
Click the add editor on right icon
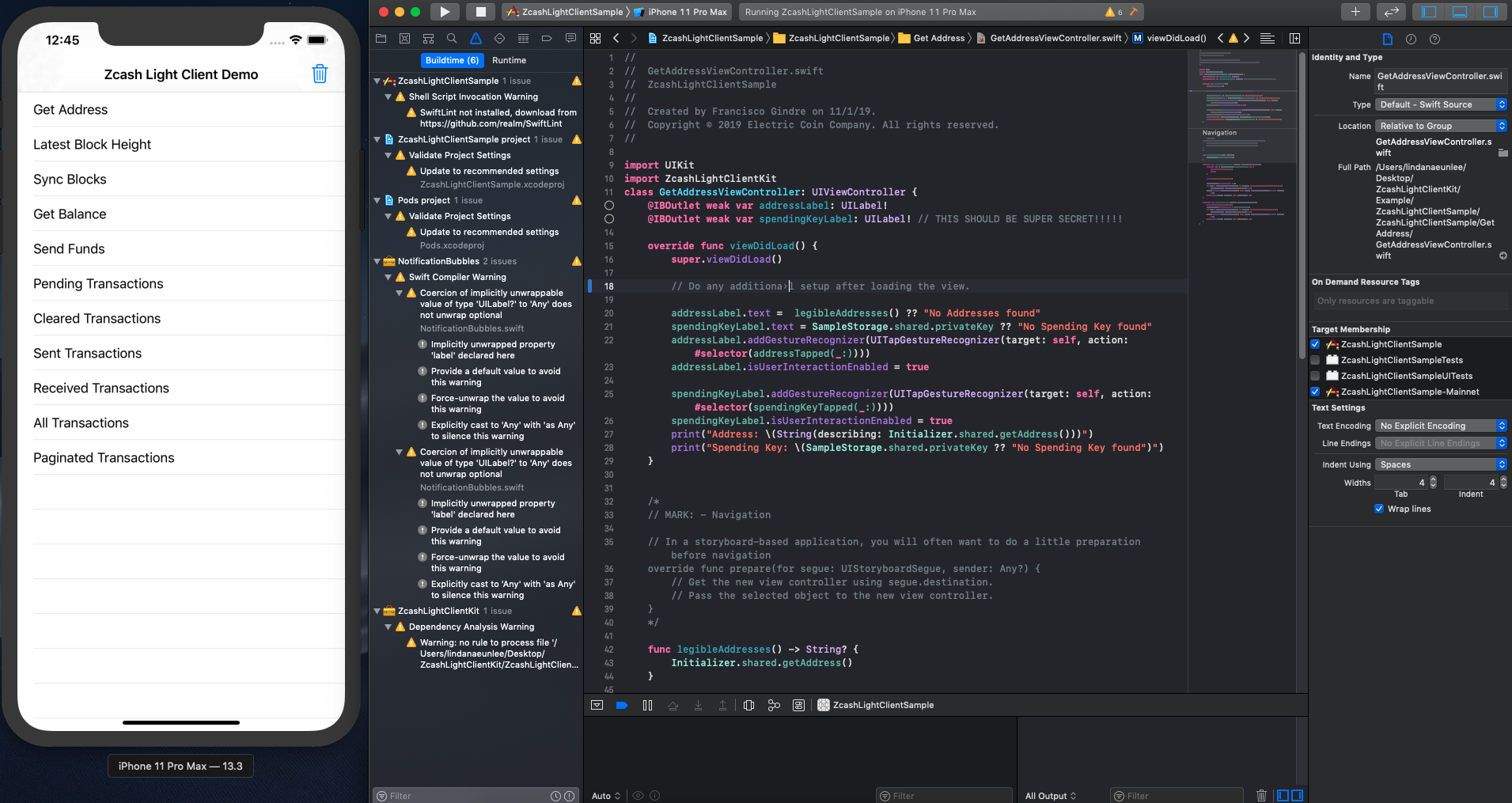[1294, 38]
